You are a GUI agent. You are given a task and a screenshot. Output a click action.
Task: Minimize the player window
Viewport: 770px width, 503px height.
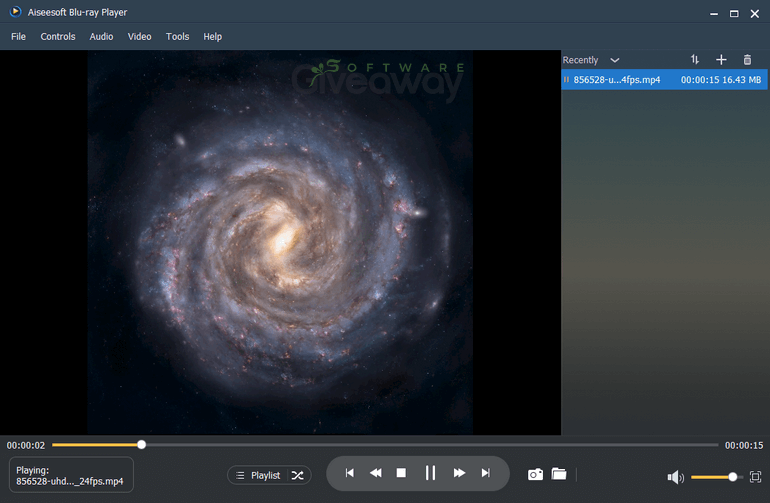tap(714, 14)
